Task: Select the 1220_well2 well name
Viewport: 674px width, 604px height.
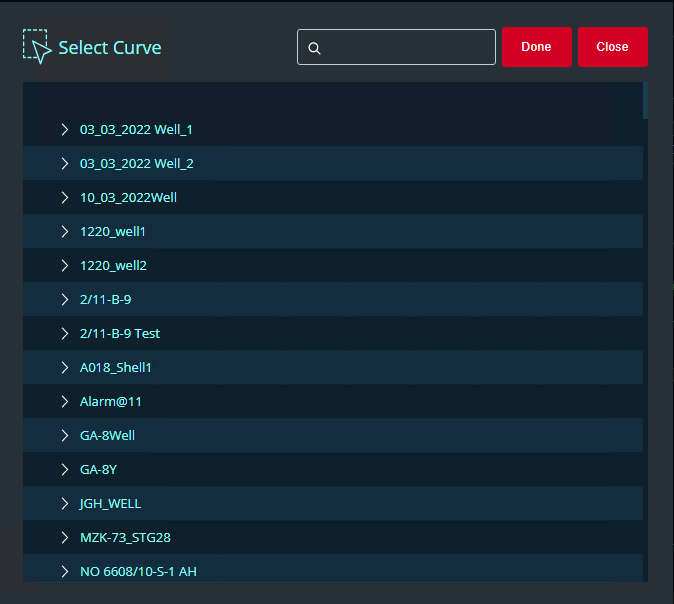Action: 113,266
